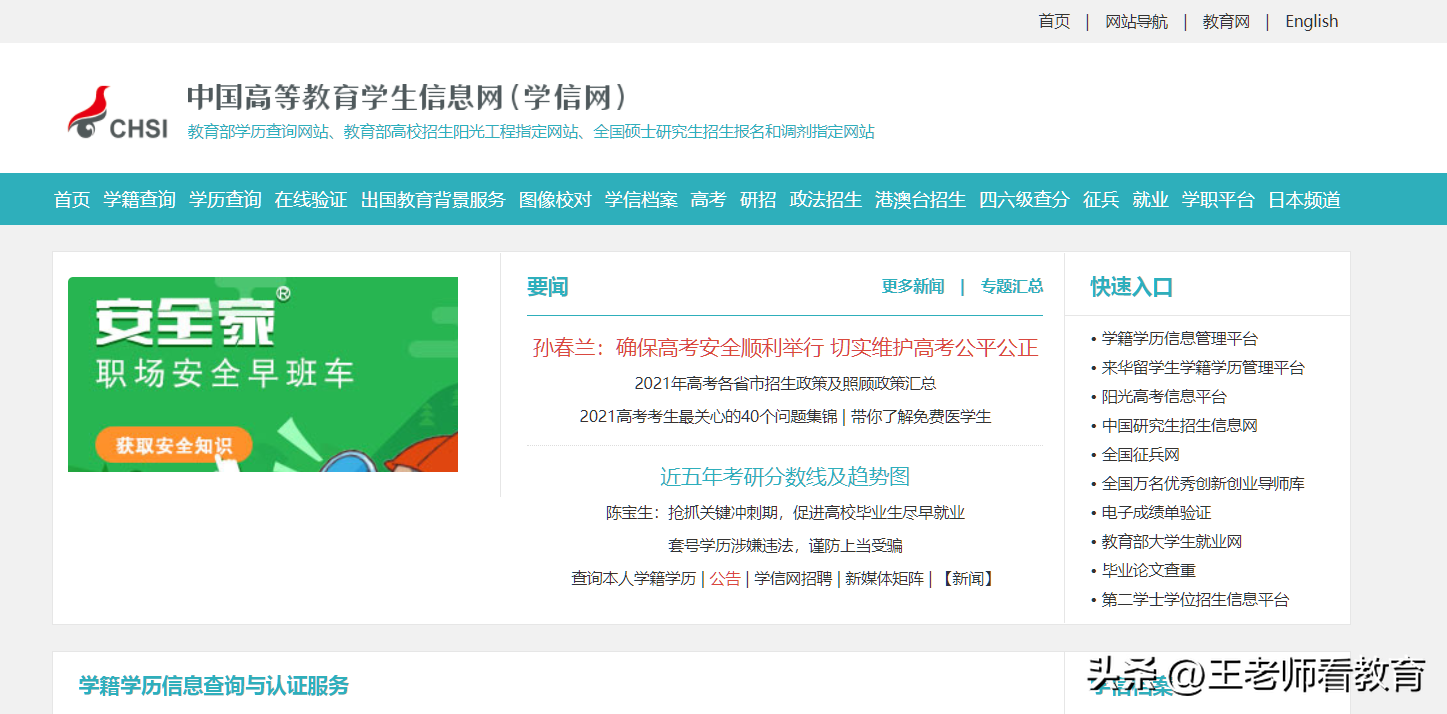Image resolution: width=1447 pixels, height=714 pixels.
Task: Click 学籍学历信息查询与认证服务 heading
Action: [x=214, y=686]
